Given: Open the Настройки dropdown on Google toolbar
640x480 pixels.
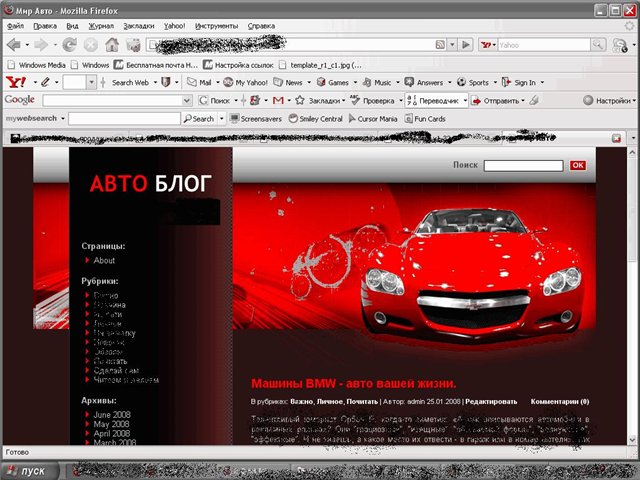Looking at the screenshot, I should point(607,100).
